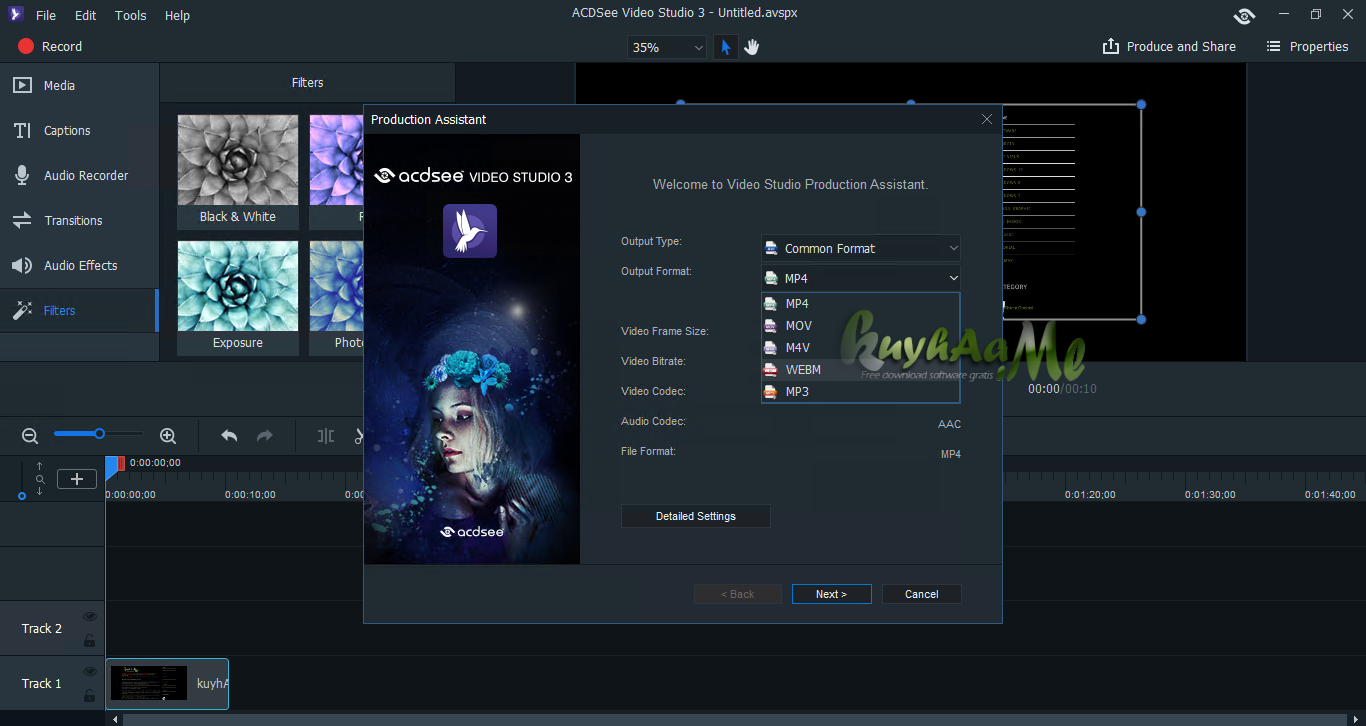The image size is (1366, 726).
Task: Click the hummingbird Video Studio logo
Action: point(470,231)
